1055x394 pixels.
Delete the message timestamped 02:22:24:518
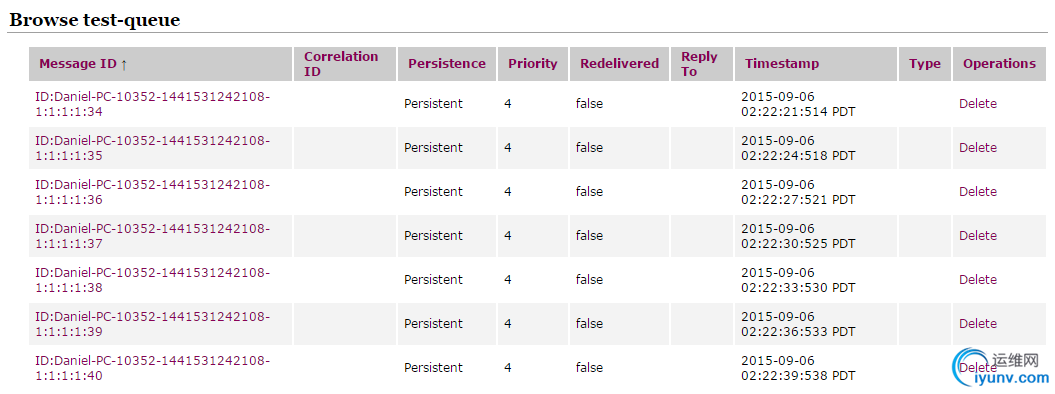978,147
